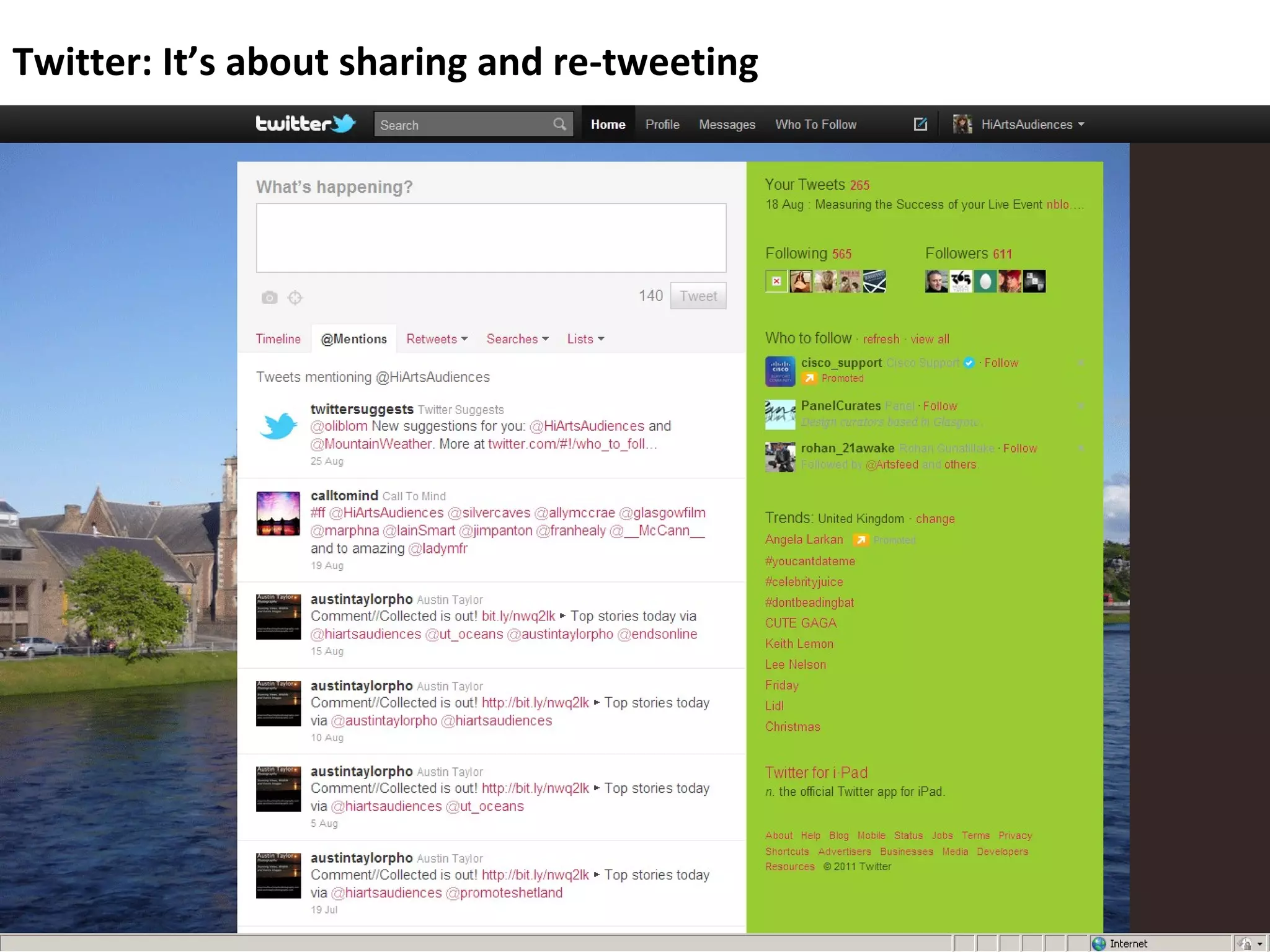
Task: Click the PanelCurates avatar image
Action: 780,415
